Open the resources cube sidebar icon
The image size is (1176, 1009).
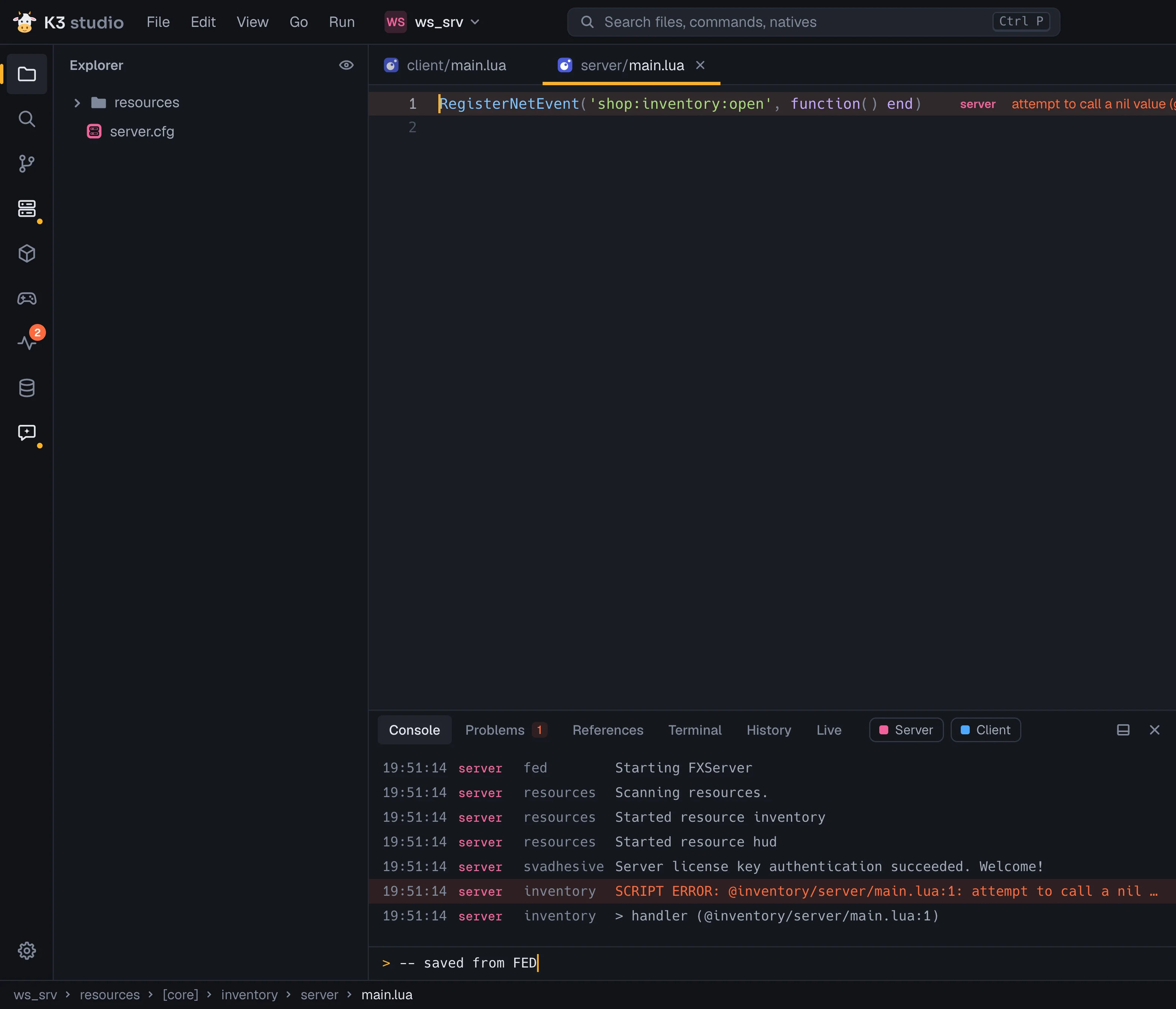(x=27, y=253)
